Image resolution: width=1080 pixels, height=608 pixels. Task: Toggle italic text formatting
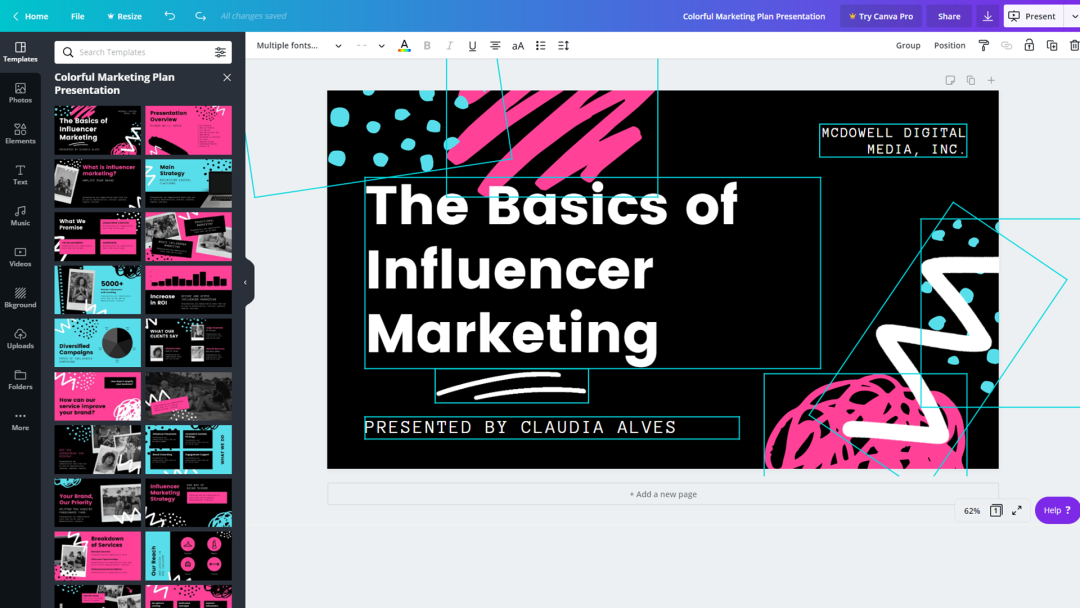tap(450, 45)
